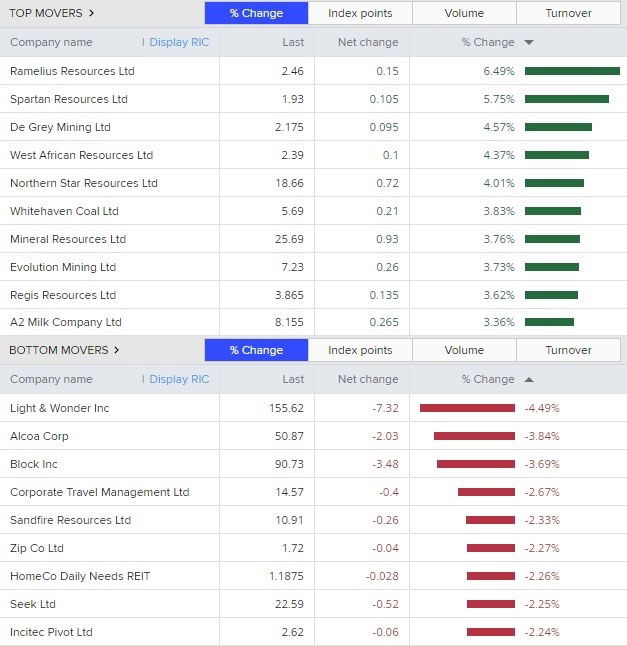The height and width of the screenshot is (646, 627).
Task: Click the -7.32 net change value
Action: (x=385, y=408)
